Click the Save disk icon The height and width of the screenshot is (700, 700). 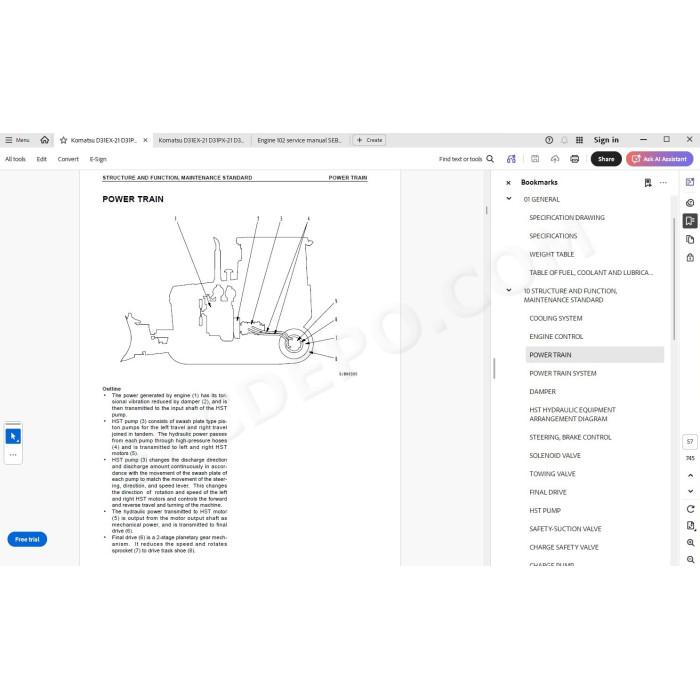[535, 159]
